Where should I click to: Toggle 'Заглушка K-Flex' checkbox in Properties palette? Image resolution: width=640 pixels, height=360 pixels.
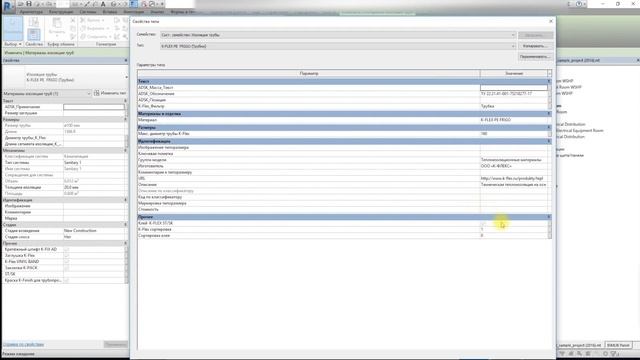[x=67, y=256]
